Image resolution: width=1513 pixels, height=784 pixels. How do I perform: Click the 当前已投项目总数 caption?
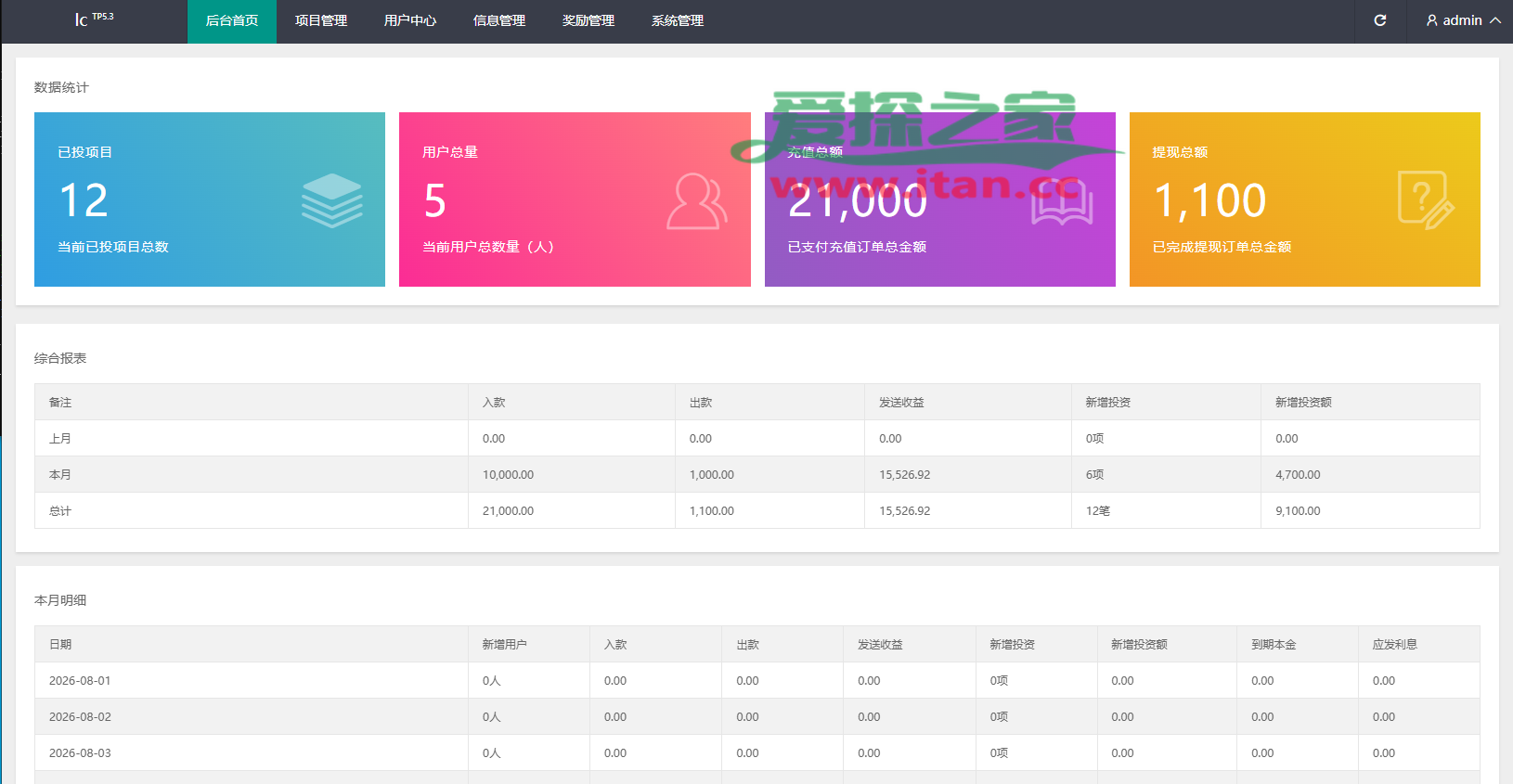(x=113, y=247)
